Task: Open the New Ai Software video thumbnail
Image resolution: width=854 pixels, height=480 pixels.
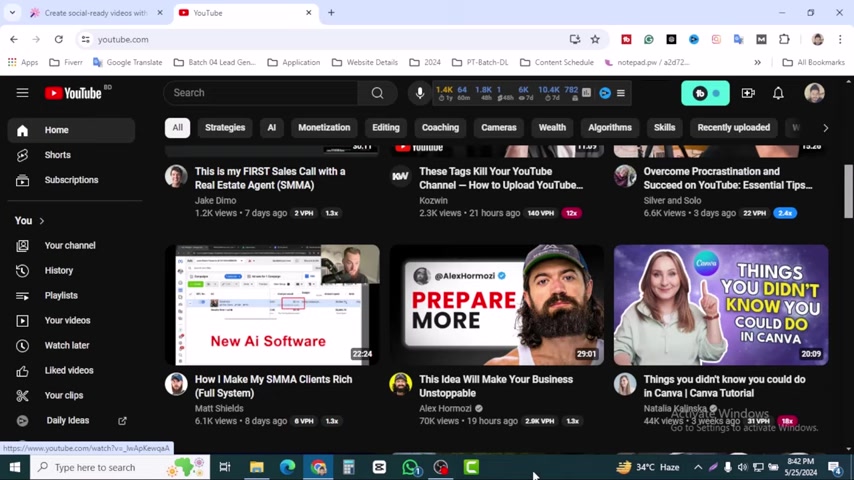Action: [x=272, y=305]
